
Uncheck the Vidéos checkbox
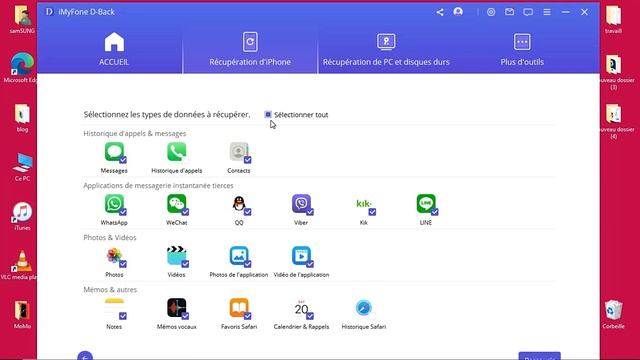[185, 264]
